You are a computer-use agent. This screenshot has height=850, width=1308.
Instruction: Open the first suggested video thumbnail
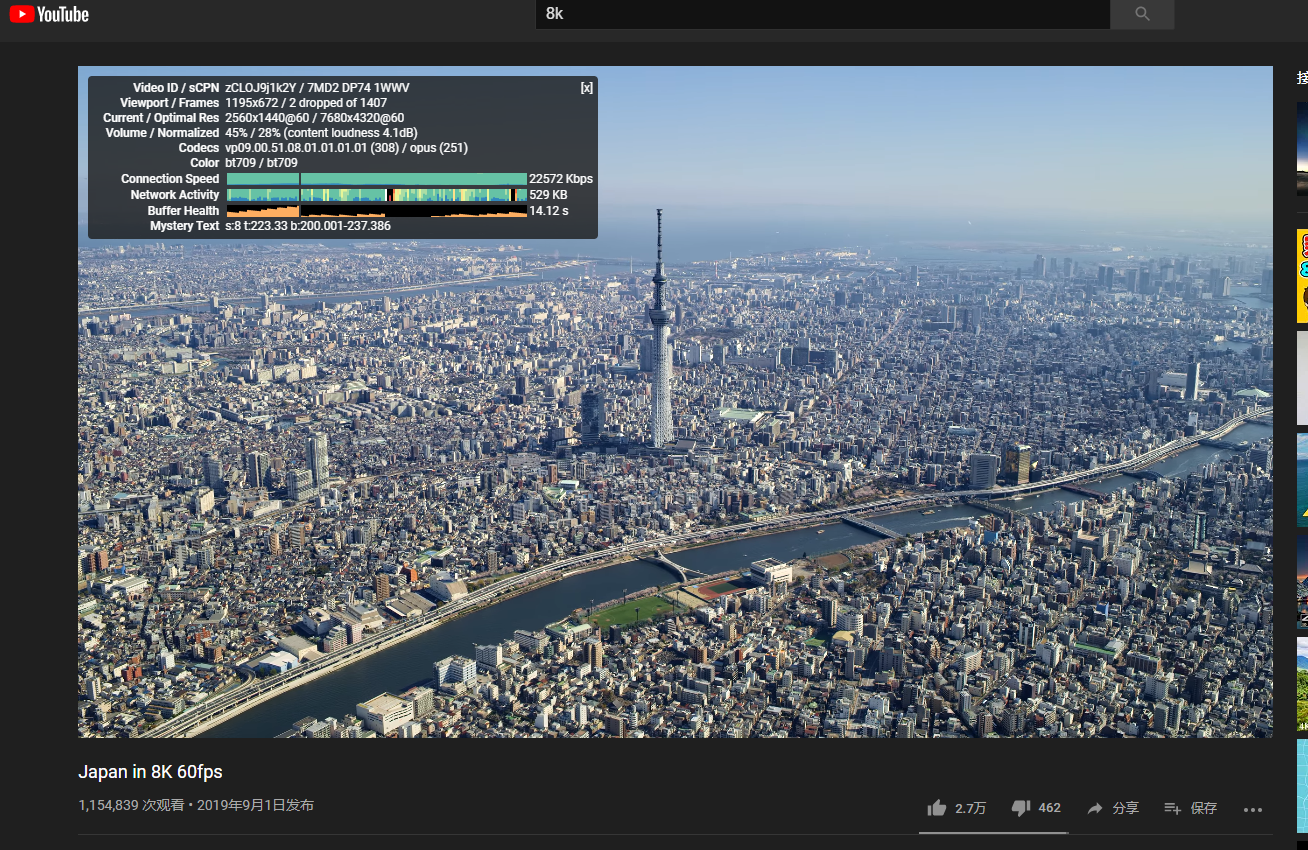pos(1302,148)
